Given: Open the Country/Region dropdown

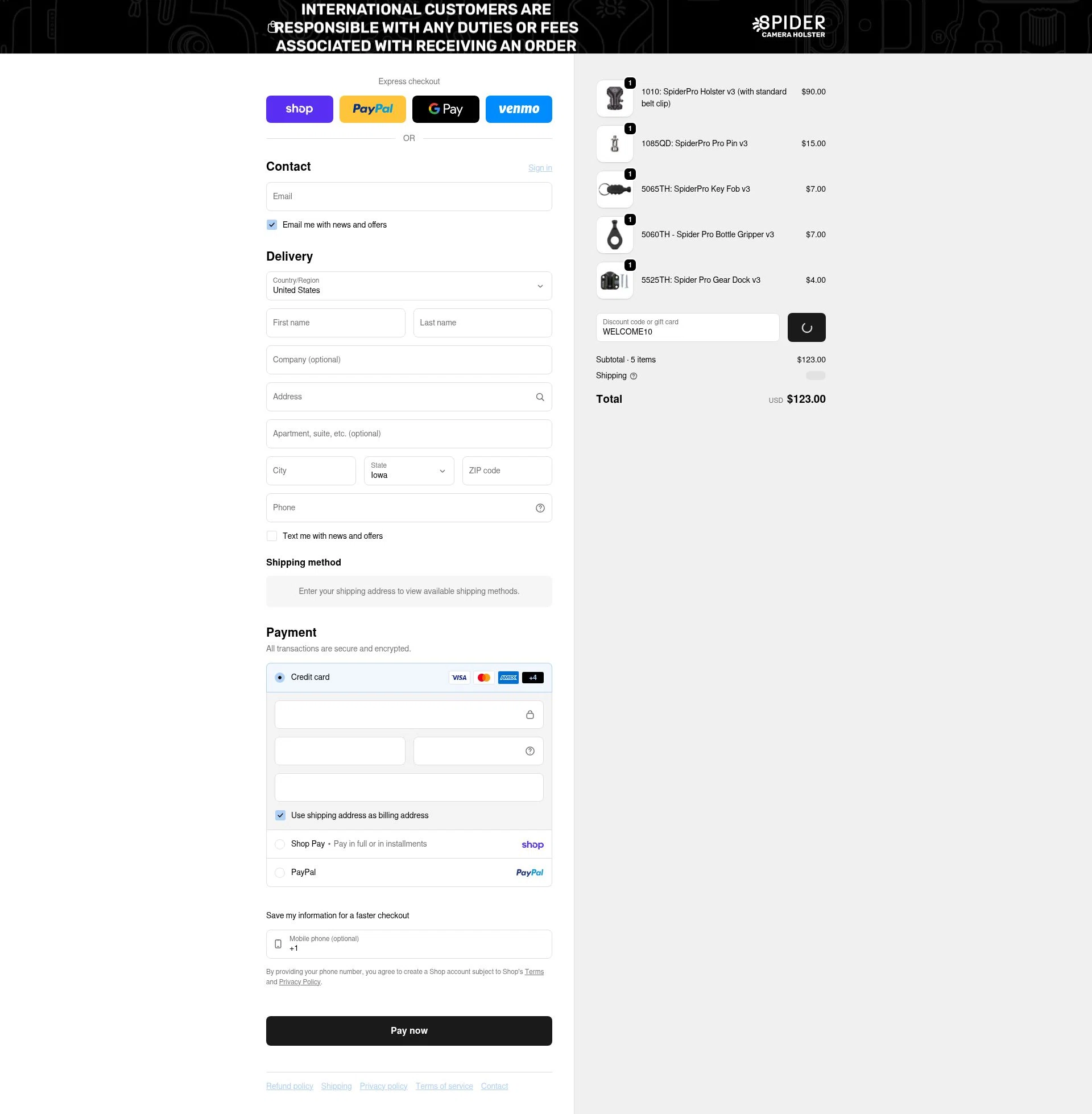Looking at the screenshot, I should pos(408,286).
